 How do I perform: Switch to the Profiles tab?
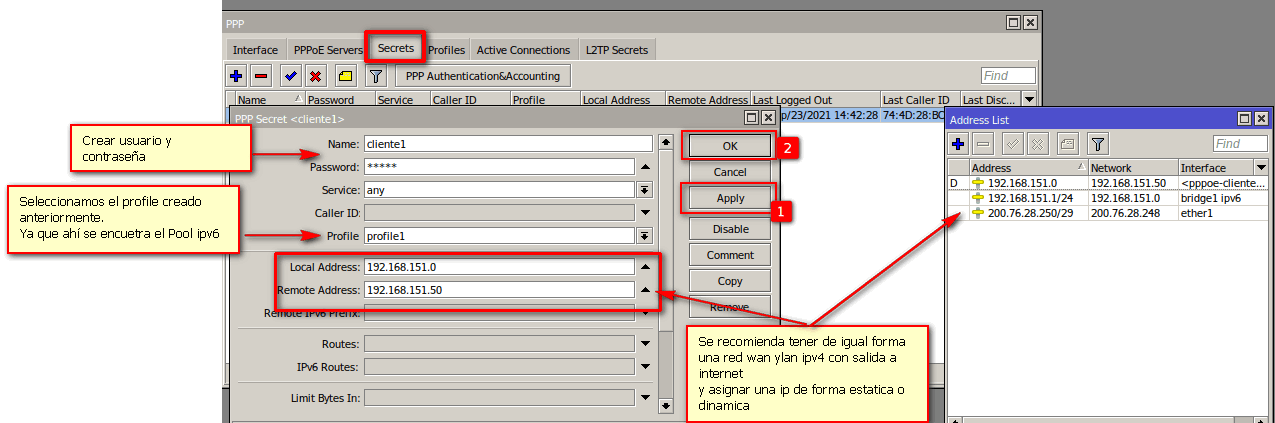pyautogui.click(x=446, y=50)
